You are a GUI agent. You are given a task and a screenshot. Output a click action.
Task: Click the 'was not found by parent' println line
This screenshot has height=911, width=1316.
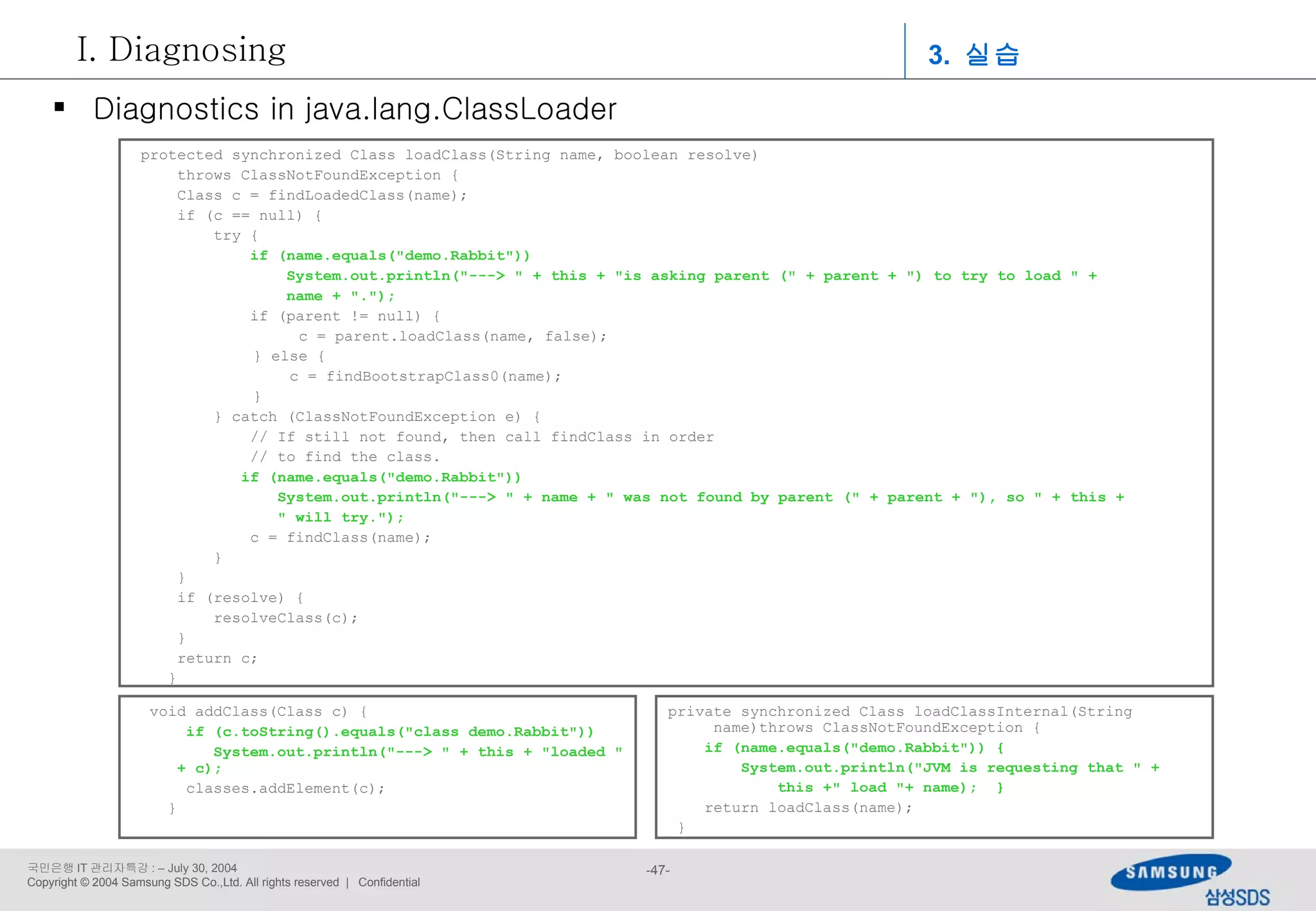coord(700,497)
